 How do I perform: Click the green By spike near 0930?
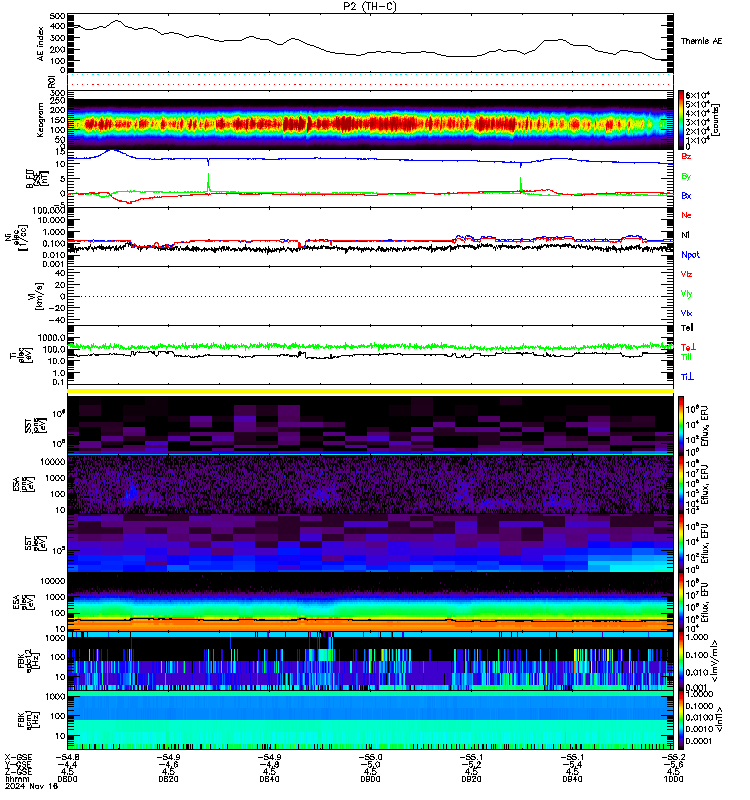click(x=520, y=184)
